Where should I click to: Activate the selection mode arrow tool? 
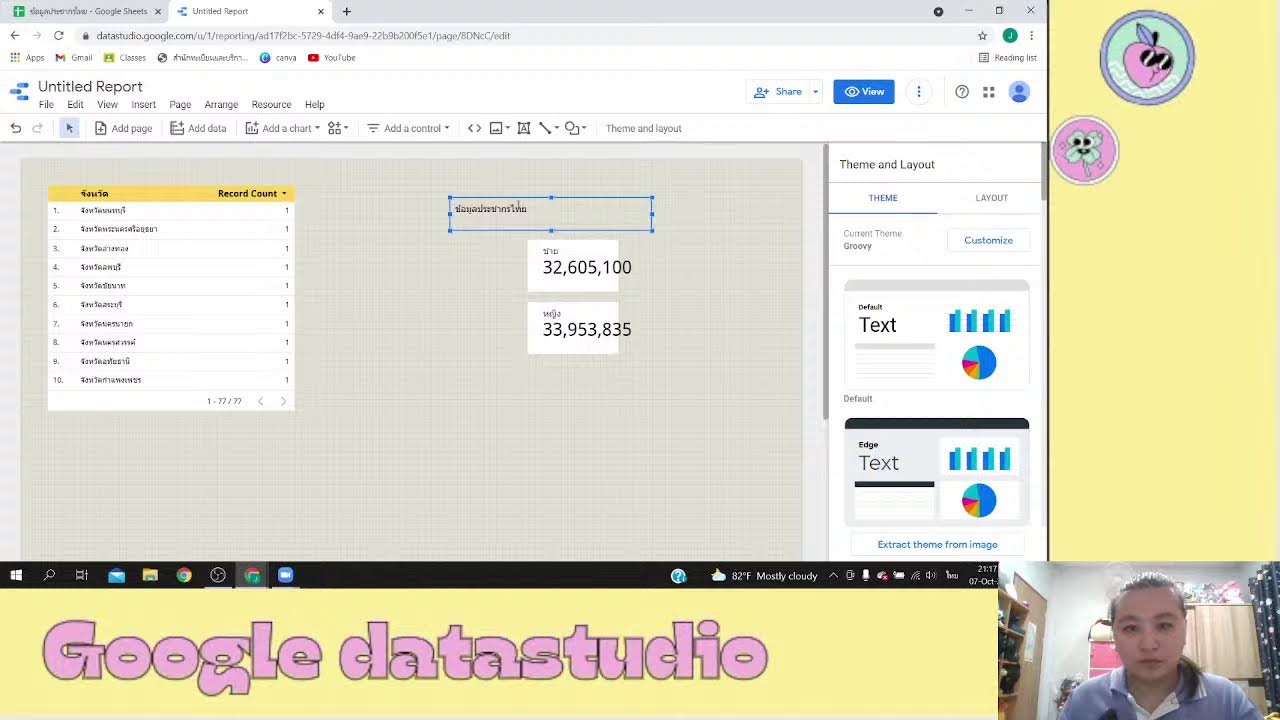69,128
